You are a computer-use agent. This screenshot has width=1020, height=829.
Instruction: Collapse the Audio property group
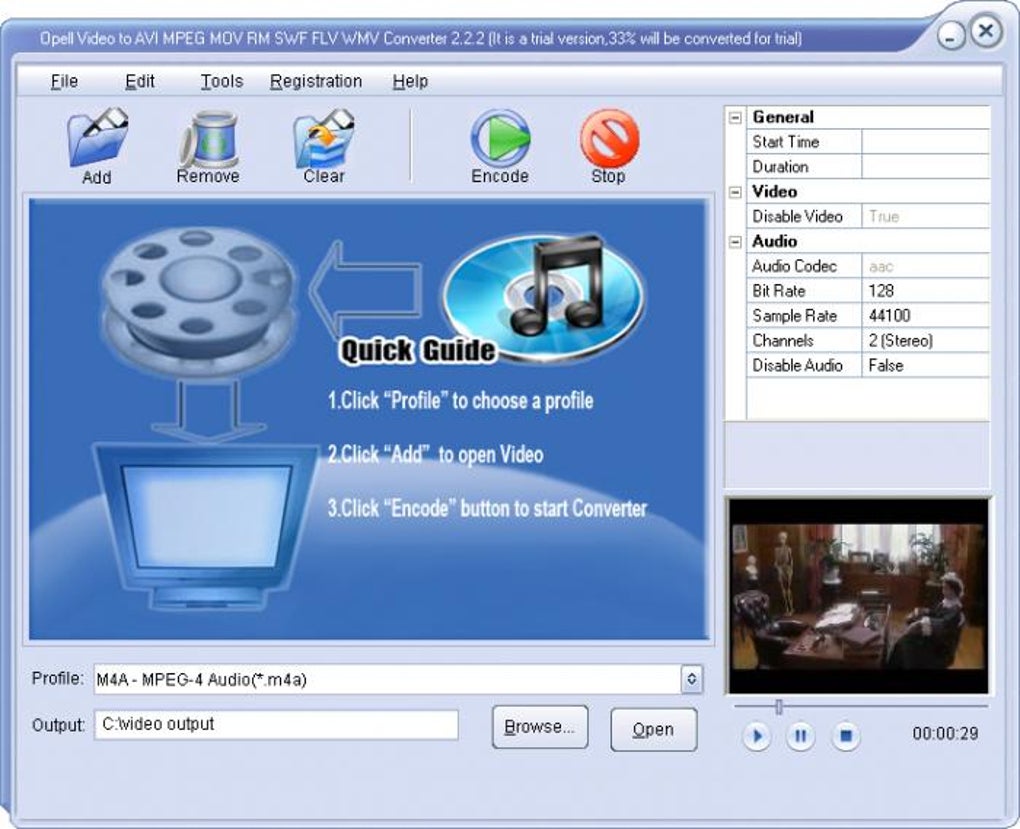click(735, 241)
